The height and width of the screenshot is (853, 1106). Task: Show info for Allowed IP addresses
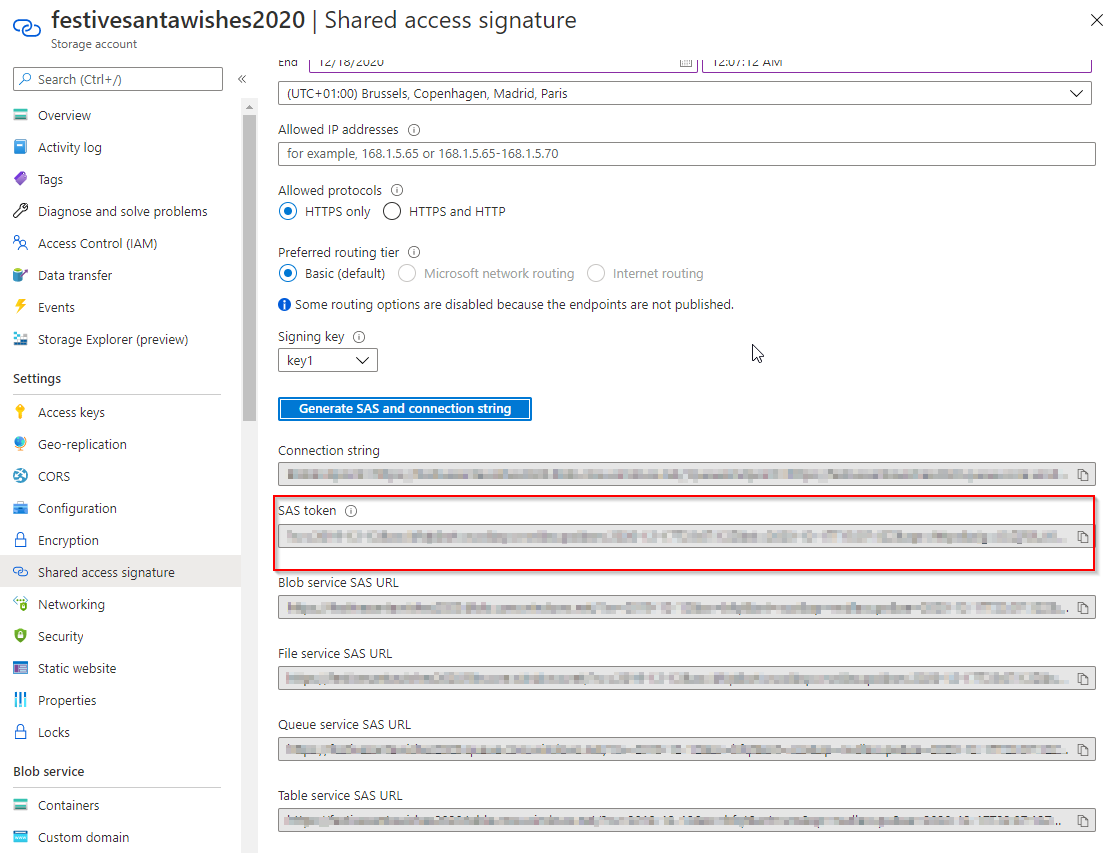click(415, 130)
